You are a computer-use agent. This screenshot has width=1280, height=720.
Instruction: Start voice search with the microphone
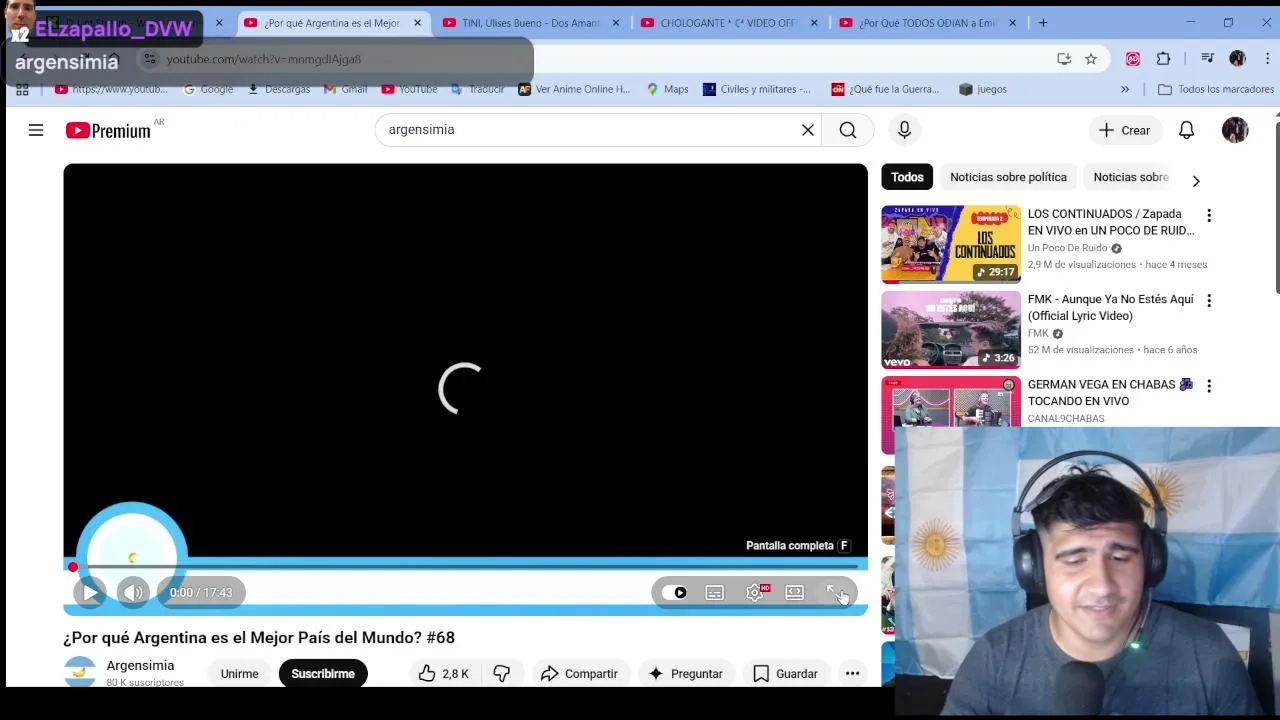(904, 130)
